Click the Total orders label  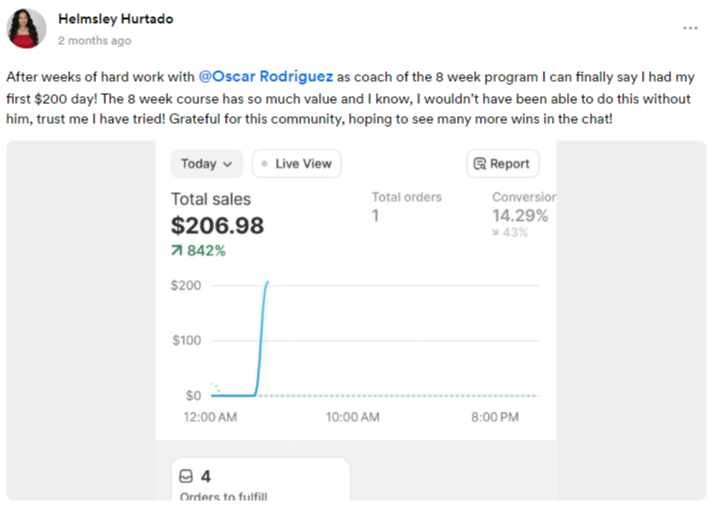(406, 197)
